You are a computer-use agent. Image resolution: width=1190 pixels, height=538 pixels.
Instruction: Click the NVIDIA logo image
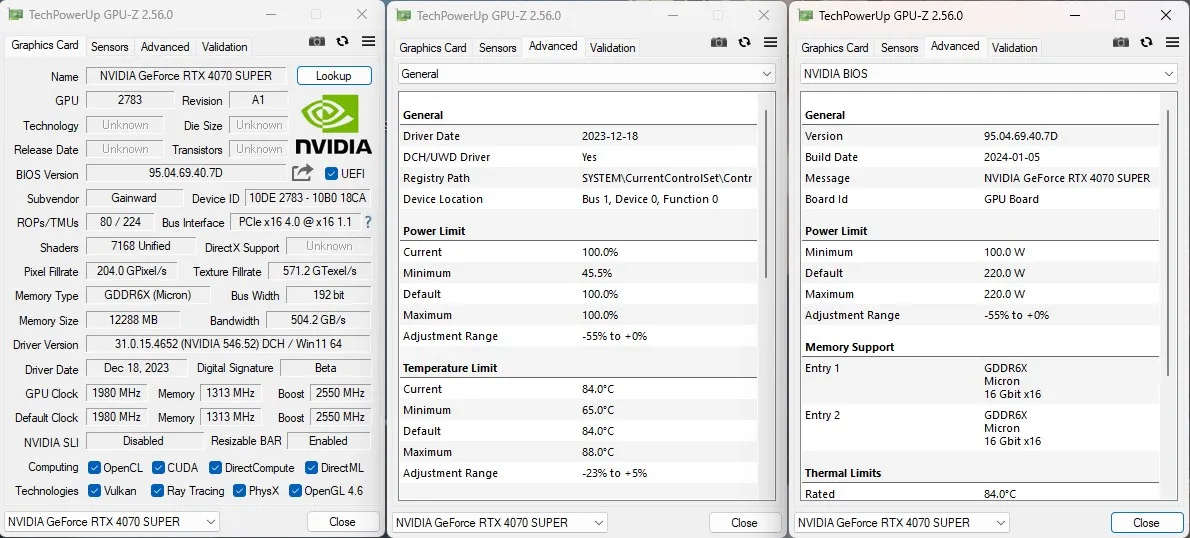(x=333, y=124)
